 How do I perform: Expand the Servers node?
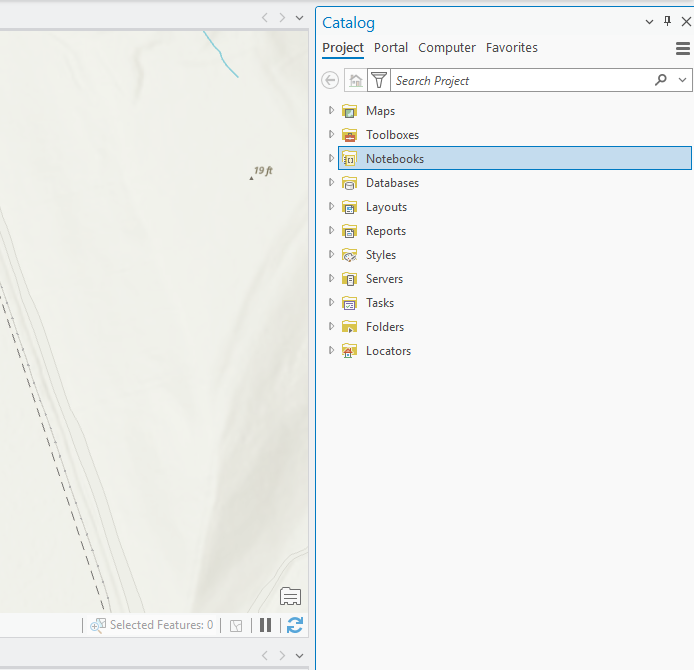331,278
